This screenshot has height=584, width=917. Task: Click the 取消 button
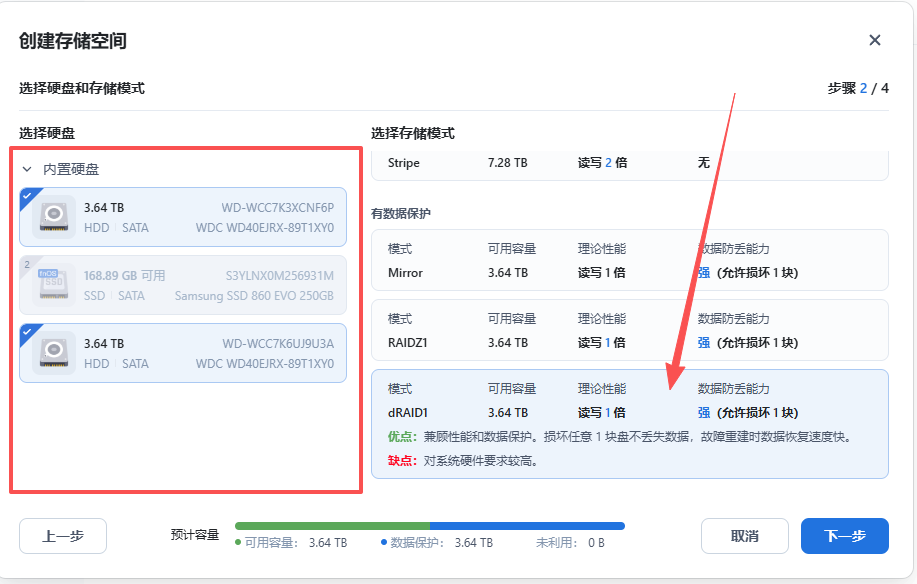(x=744, y=536)
